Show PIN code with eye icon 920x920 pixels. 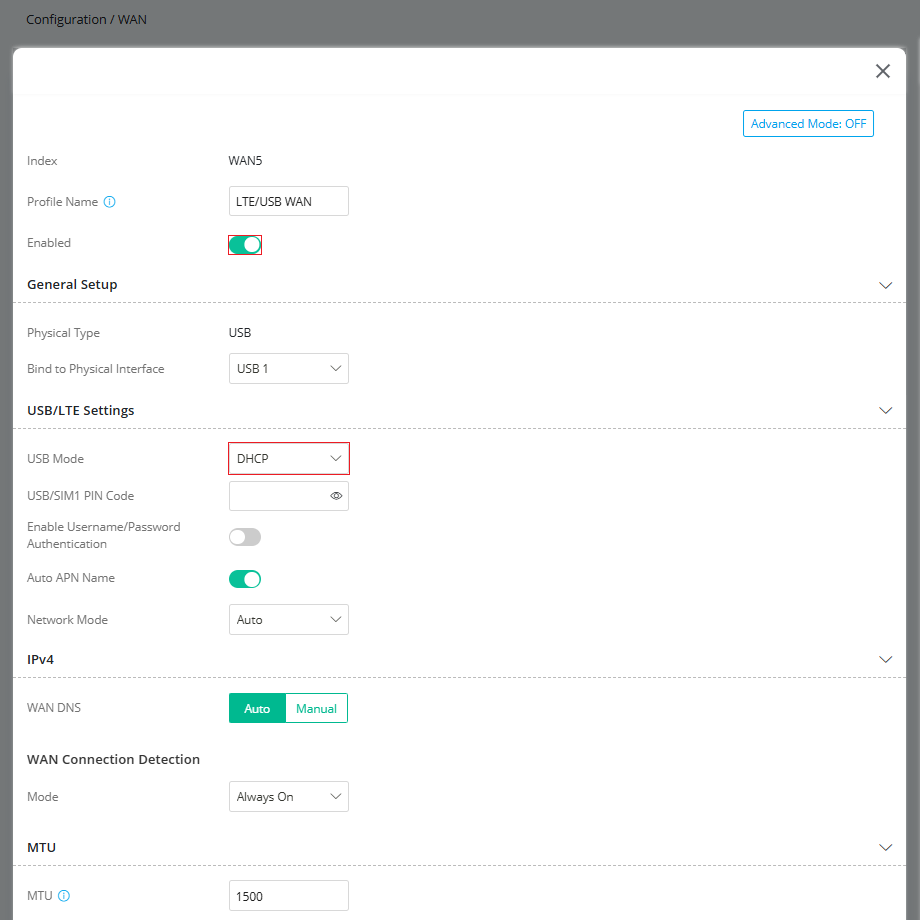pyautogui.click(x=336, y=496)
